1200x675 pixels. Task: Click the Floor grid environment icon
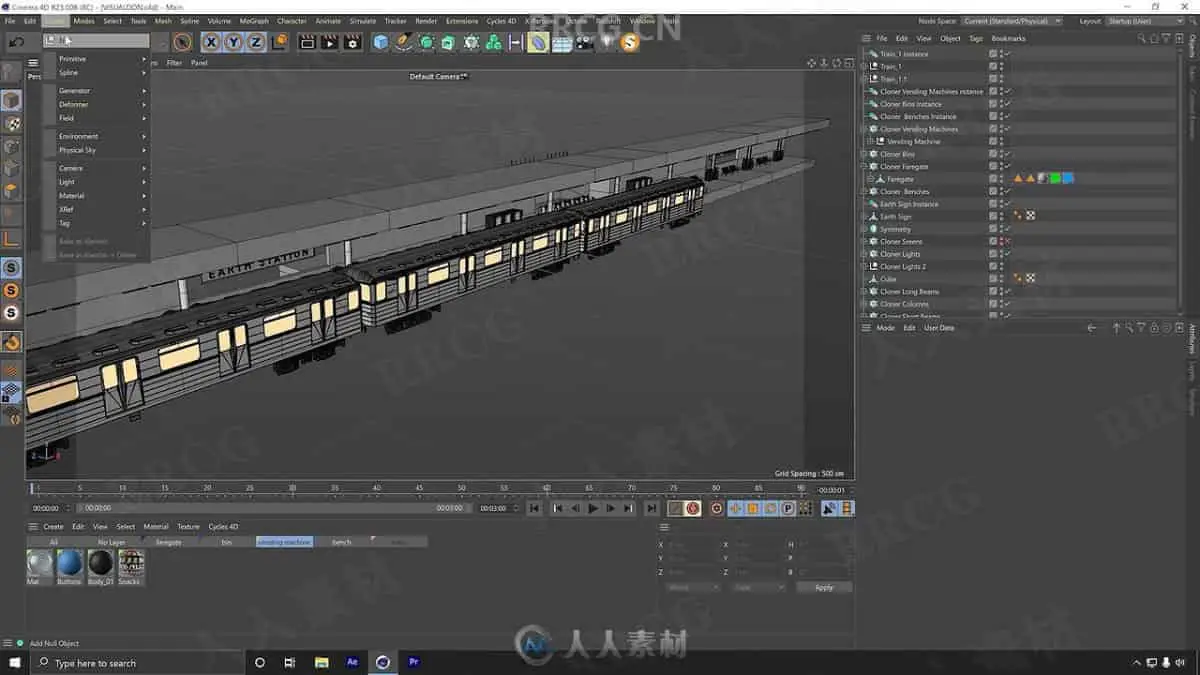[x=562, y=42]
